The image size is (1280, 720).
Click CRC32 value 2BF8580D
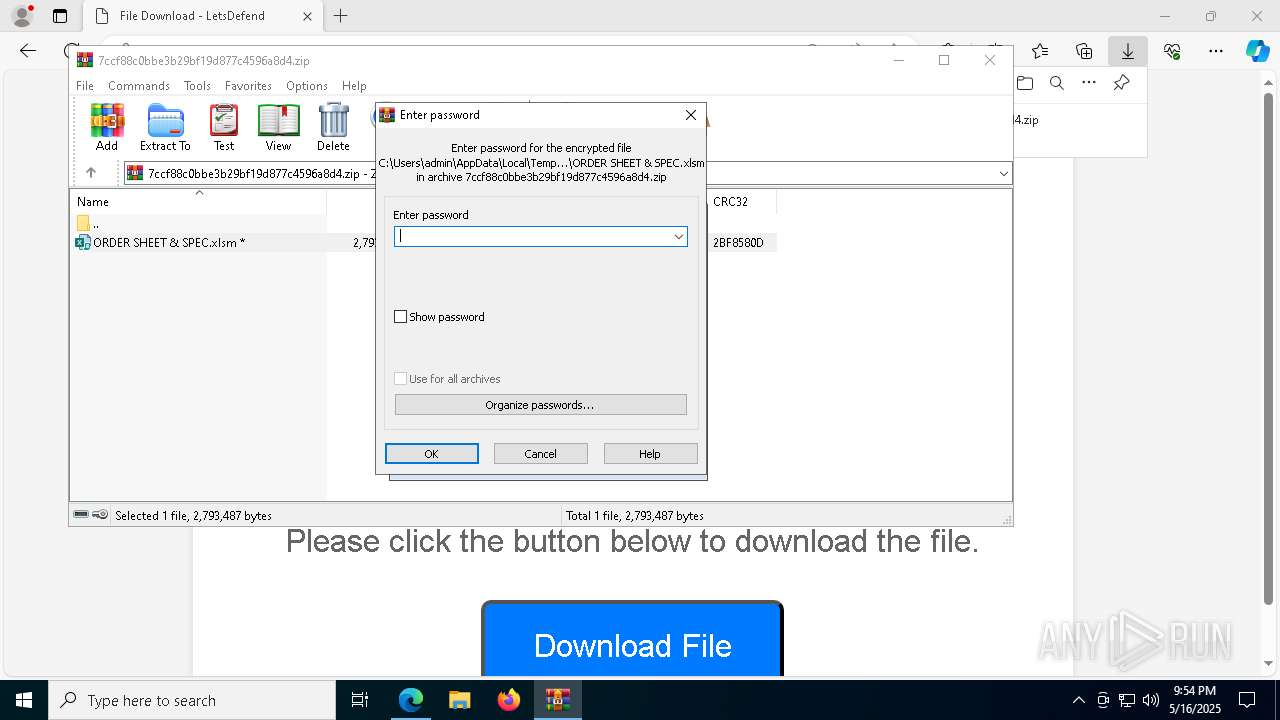pyautogui.click(x=738, y=242)
